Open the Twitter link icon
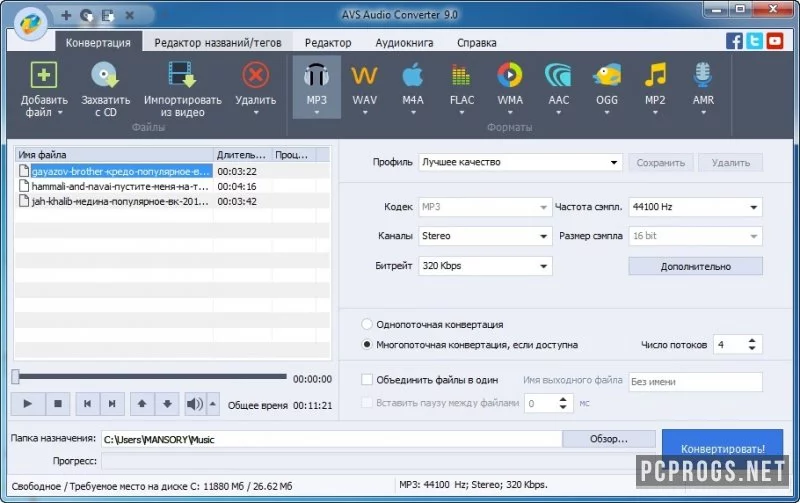The height and width of the screenshot is (503, 800). tap(754, 41)
